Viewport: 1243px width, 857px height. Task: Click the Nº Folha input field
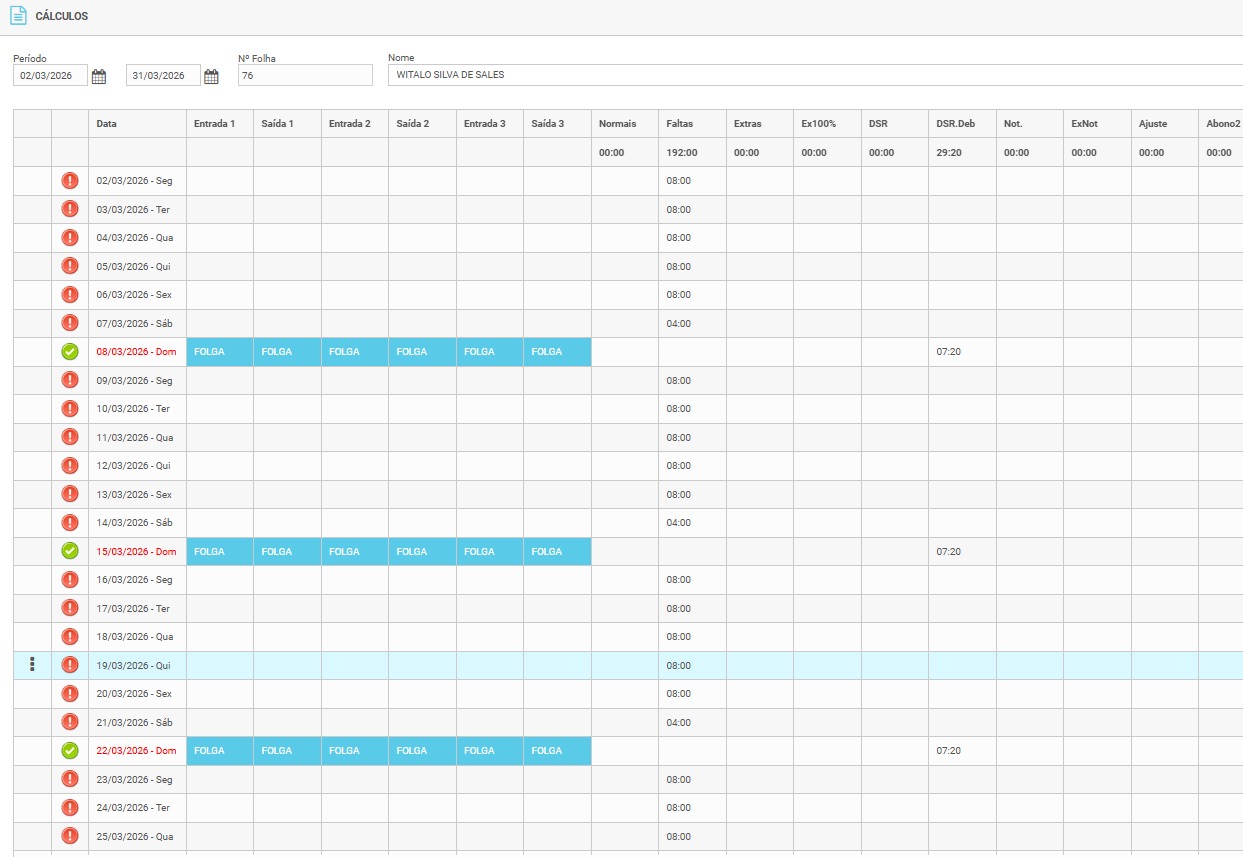304,75
